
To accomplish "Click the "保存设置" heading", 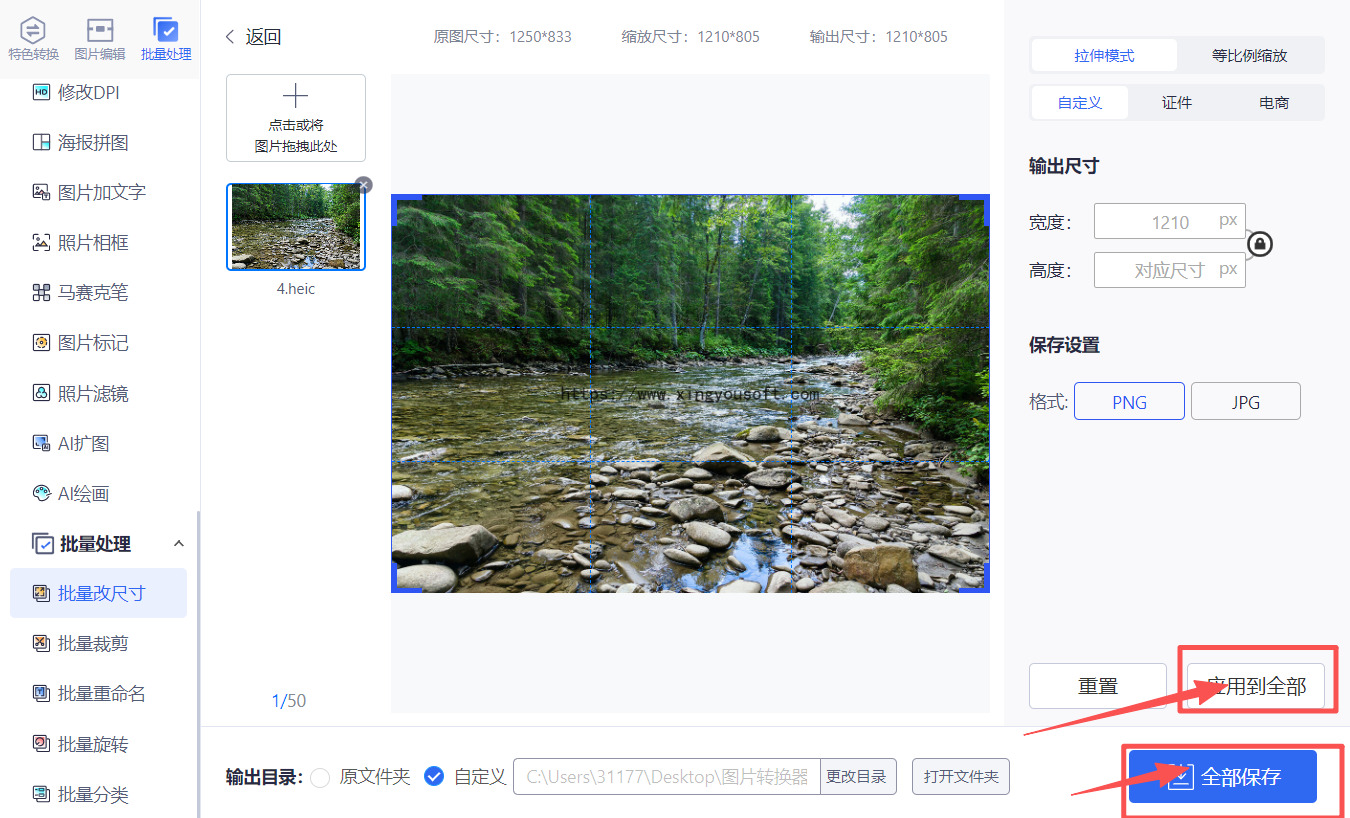I will pos(1064,345).
